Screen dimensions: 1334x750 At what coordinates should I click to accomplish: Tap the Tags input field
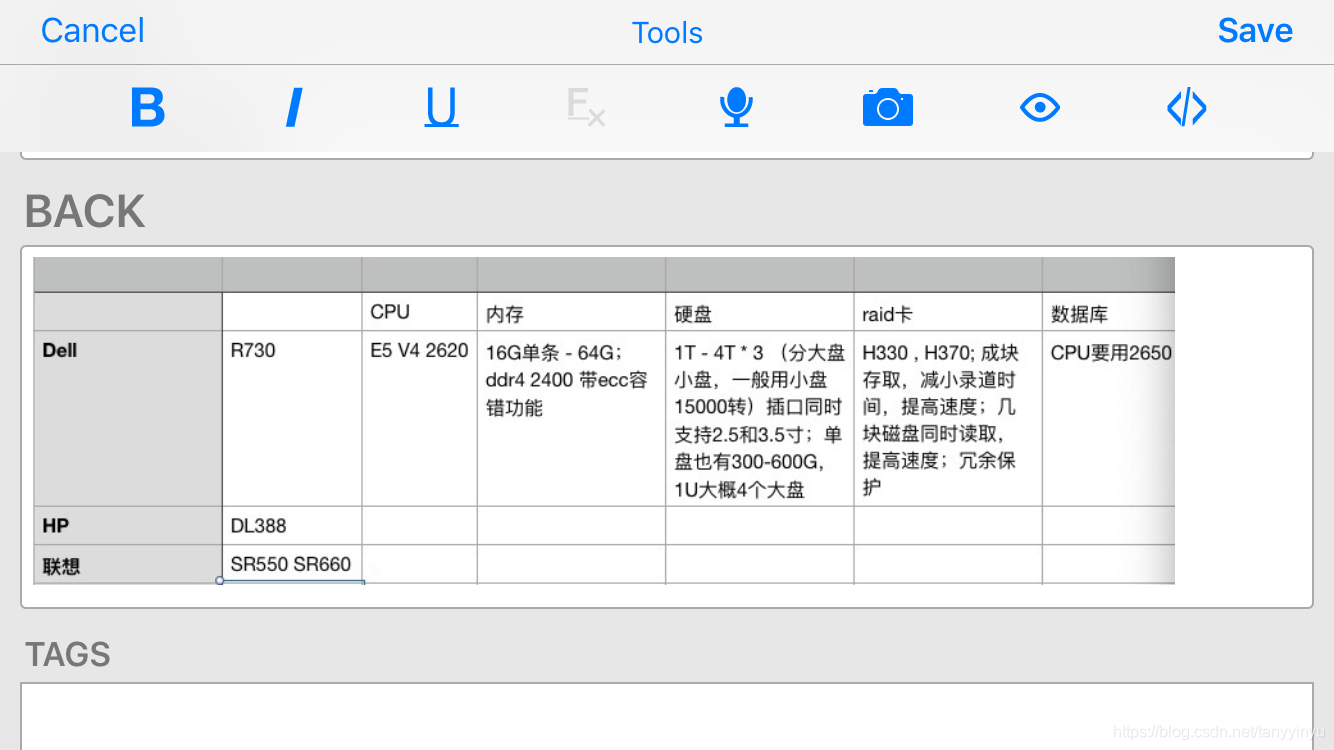pyautogui.click(x=667, y=716)
